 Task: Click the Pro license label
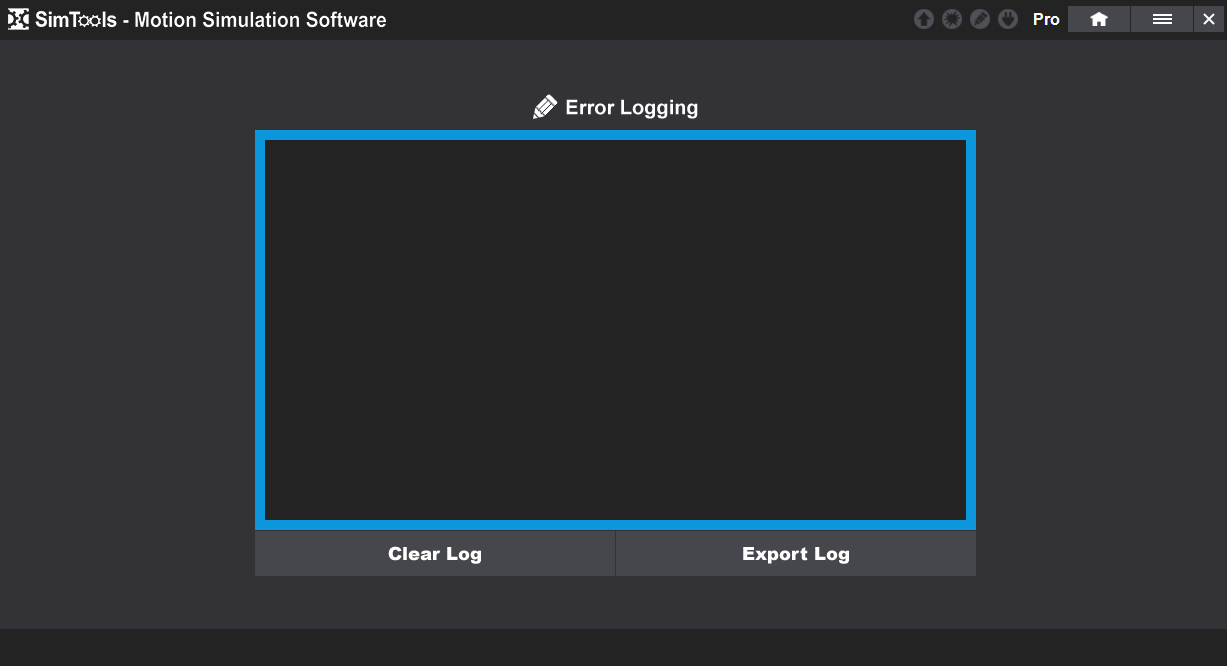point(1046,19)
